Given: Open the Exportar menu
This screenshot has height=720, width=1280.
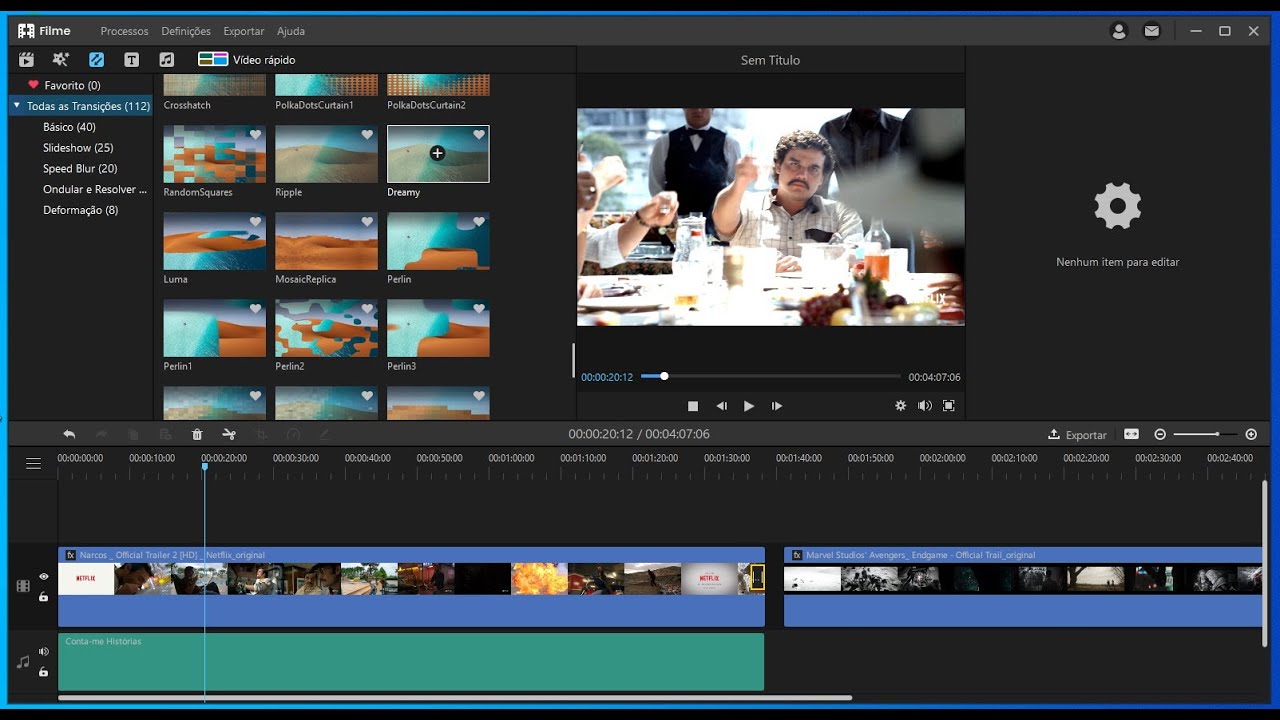Looking at the screenshot, I should coord(244,31).
